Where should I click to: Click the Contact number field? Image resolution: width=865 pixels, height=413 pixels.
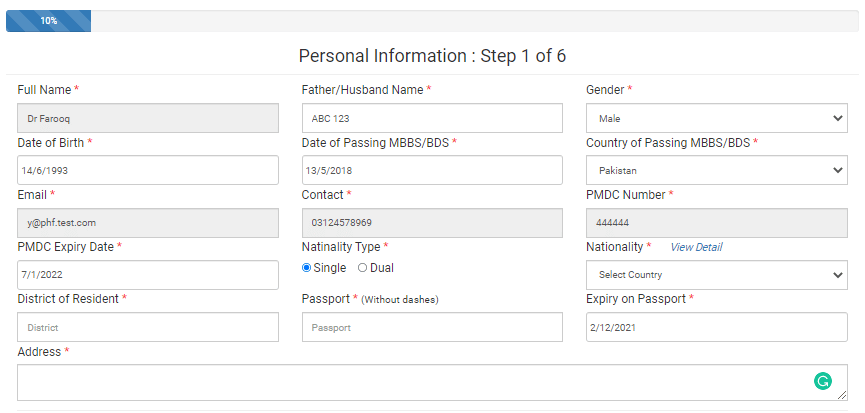pos(432,223)
